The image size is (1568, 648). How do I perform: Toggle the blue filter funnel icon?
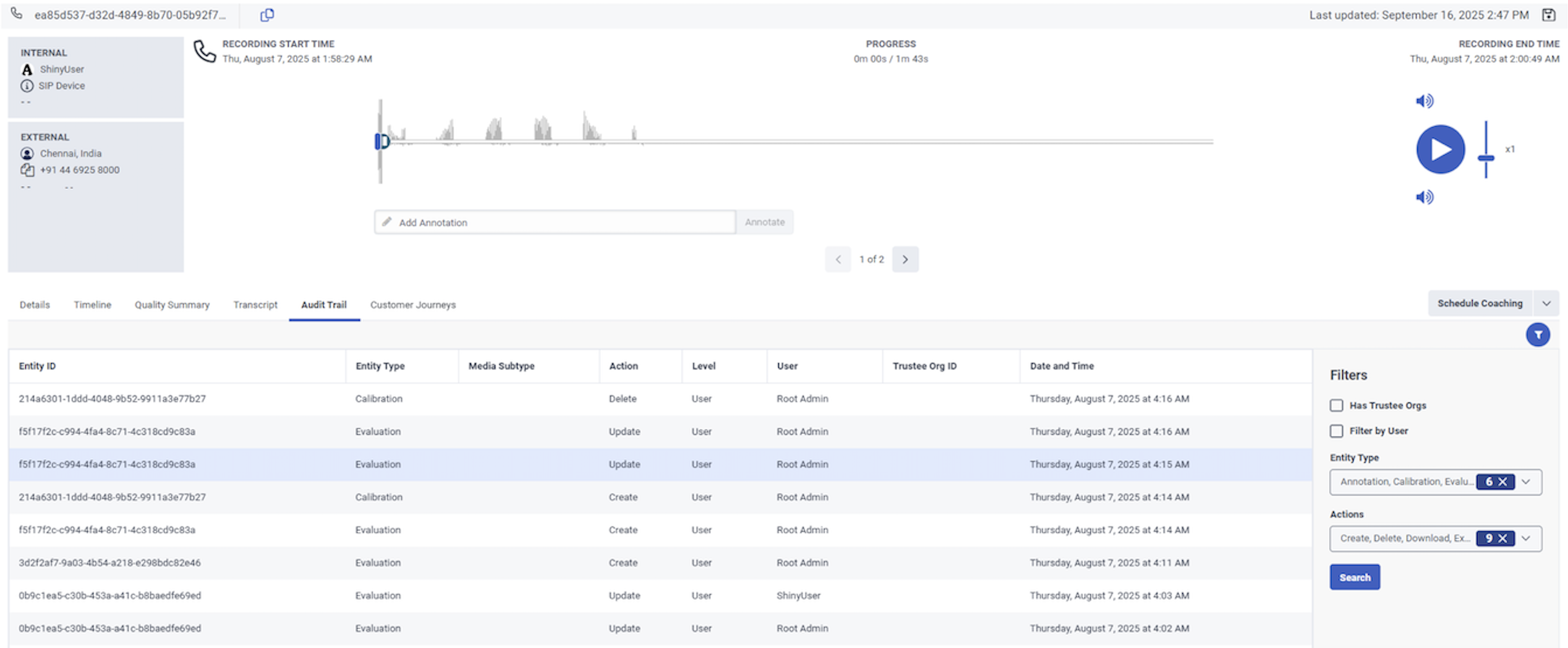tap(1537, 335)
